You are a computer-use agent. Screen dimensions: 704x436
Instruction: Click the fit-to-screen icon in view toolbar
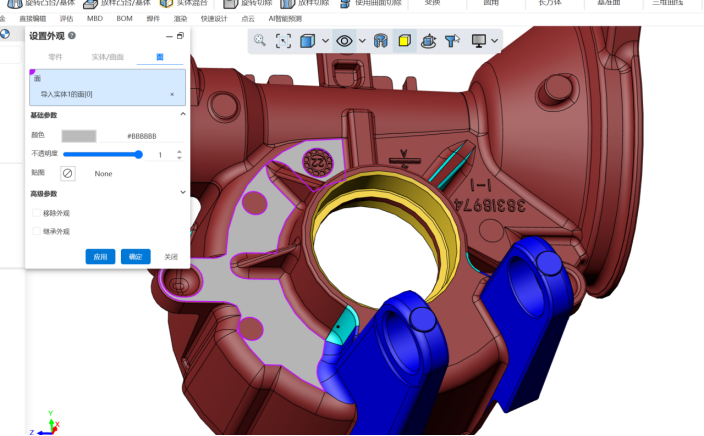283,41
